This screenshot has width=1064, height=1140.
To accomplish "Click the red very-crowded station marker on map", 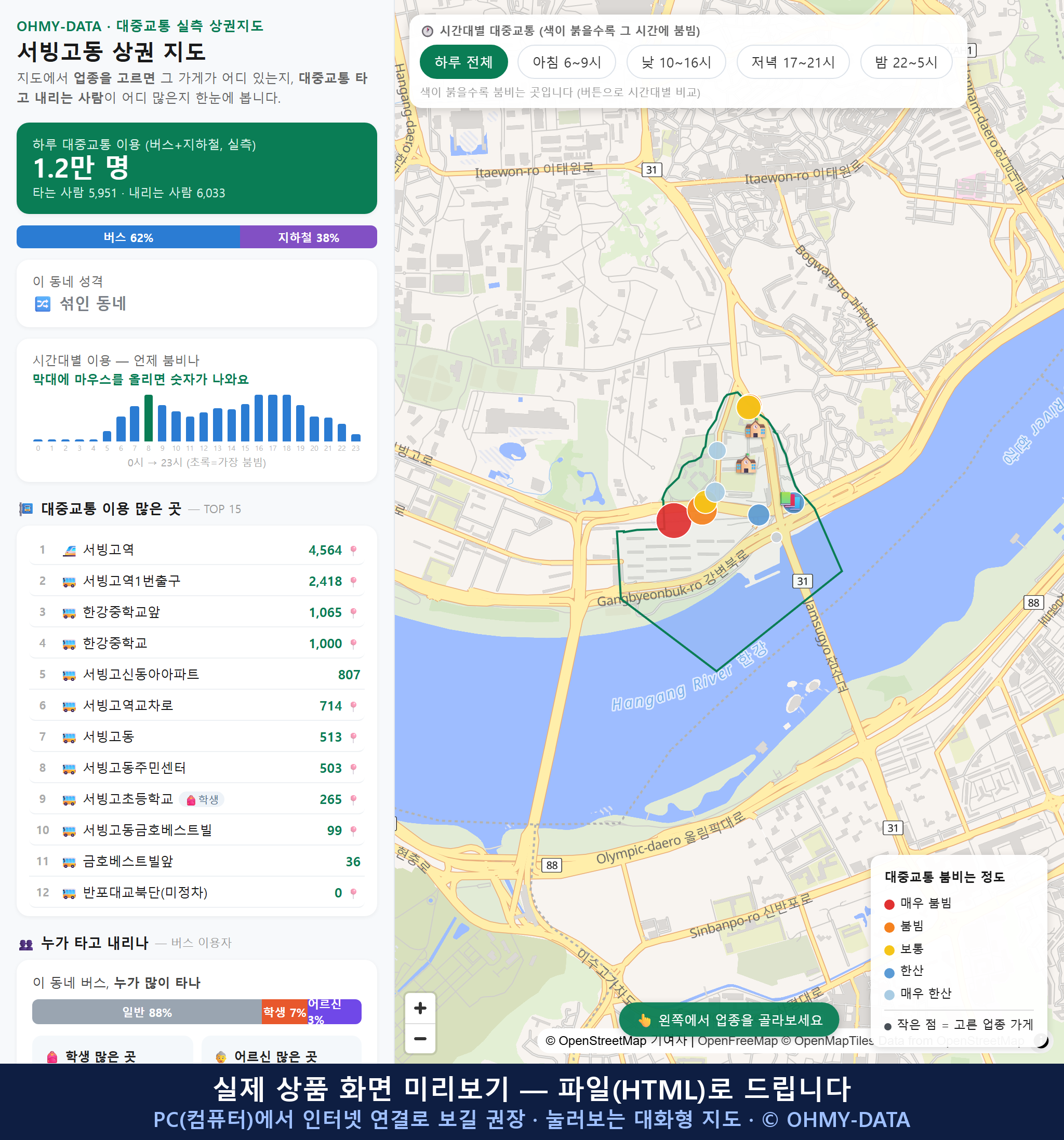I will pyautogui.click(x=673, y=520).
